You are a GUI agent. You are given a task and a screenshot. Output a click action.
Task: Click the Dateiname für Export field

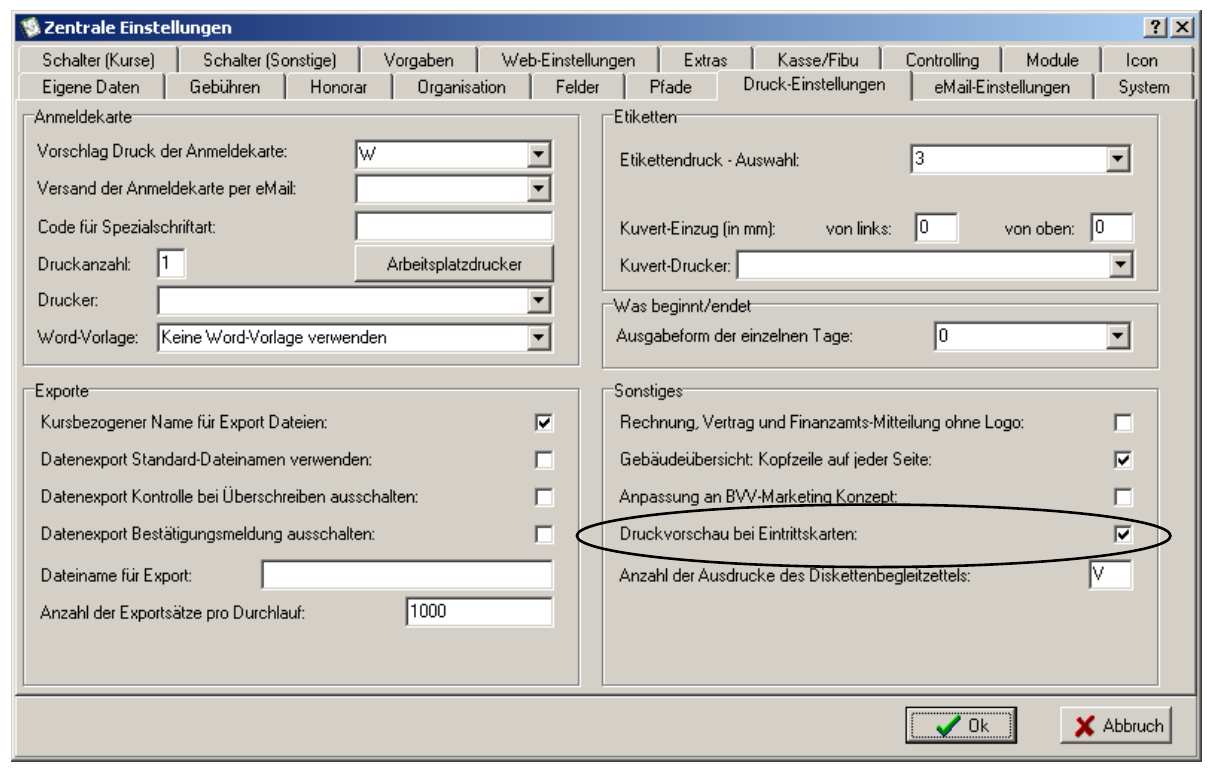point(407,575)
